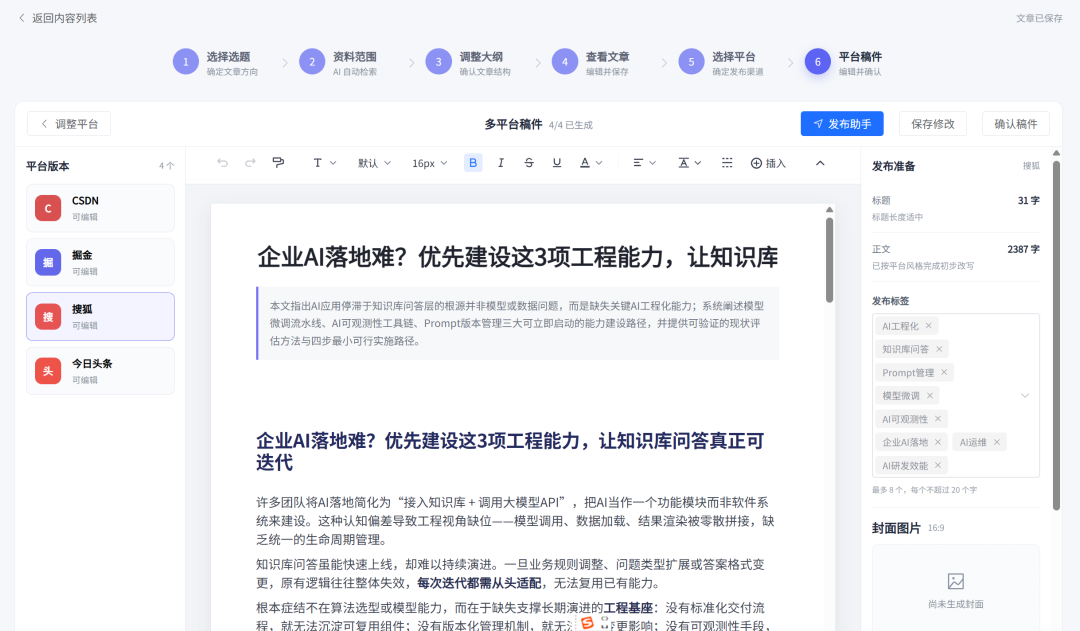Viewport: 1080px width, 631px height.
Task: Toggle italic formatting button
Action: click(x=501, y=163)
